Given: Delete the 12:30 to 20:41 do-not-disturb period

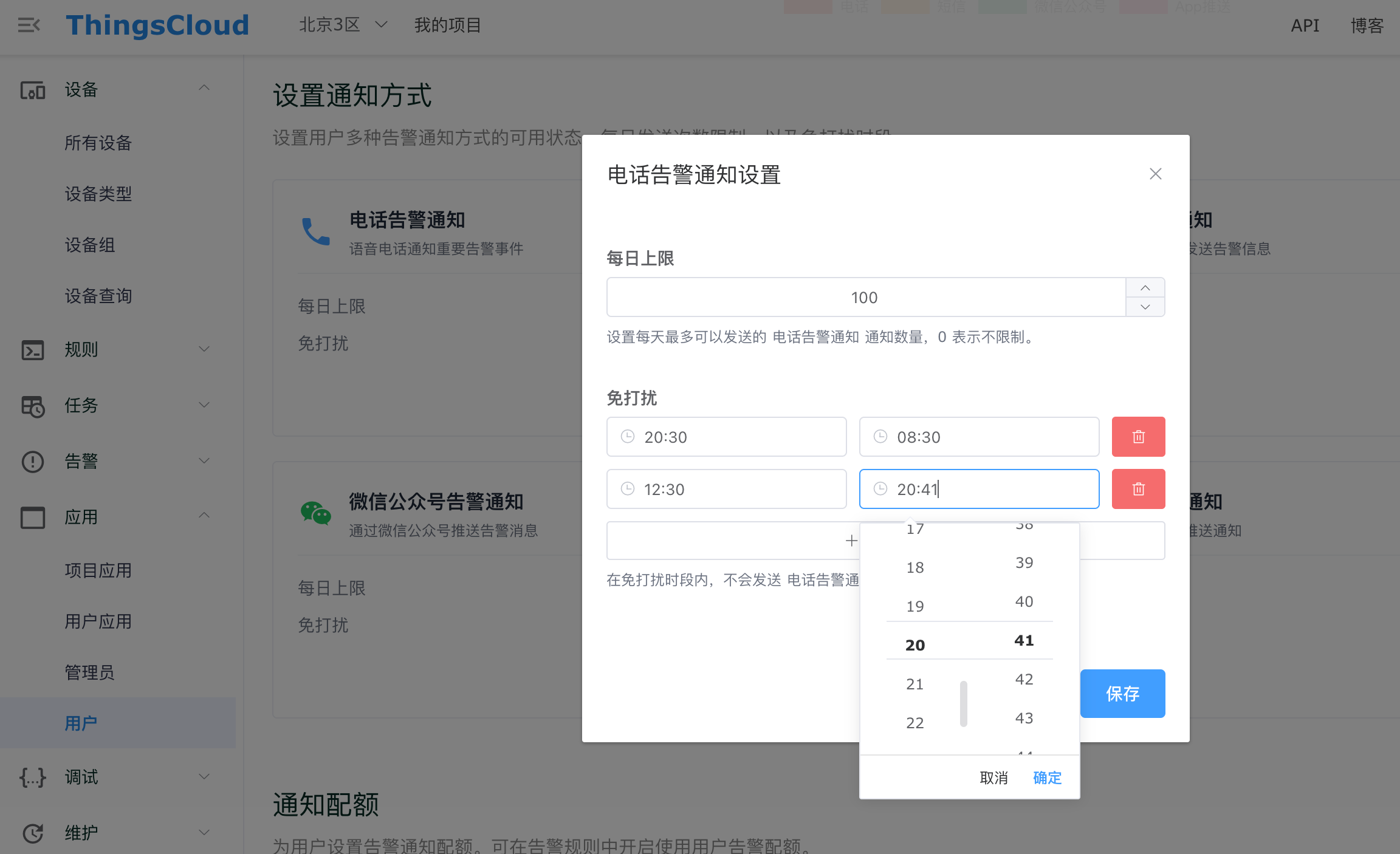Looking at the screenshot, I should [1138, 489].
